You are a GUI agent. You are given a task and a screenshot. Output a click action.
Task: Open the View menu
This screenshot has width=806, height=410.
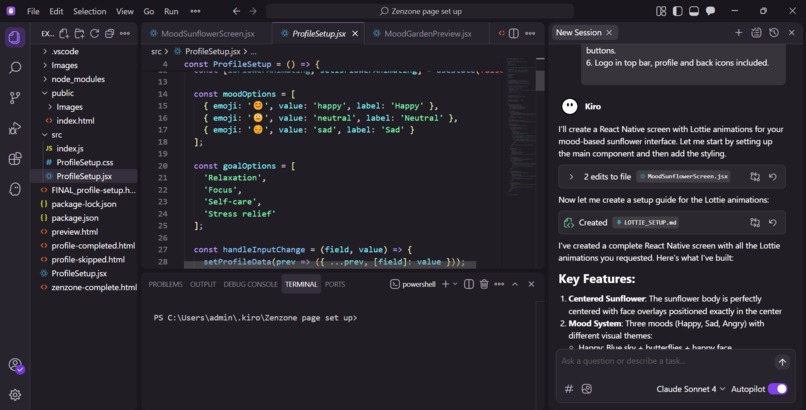pos(124,11)
